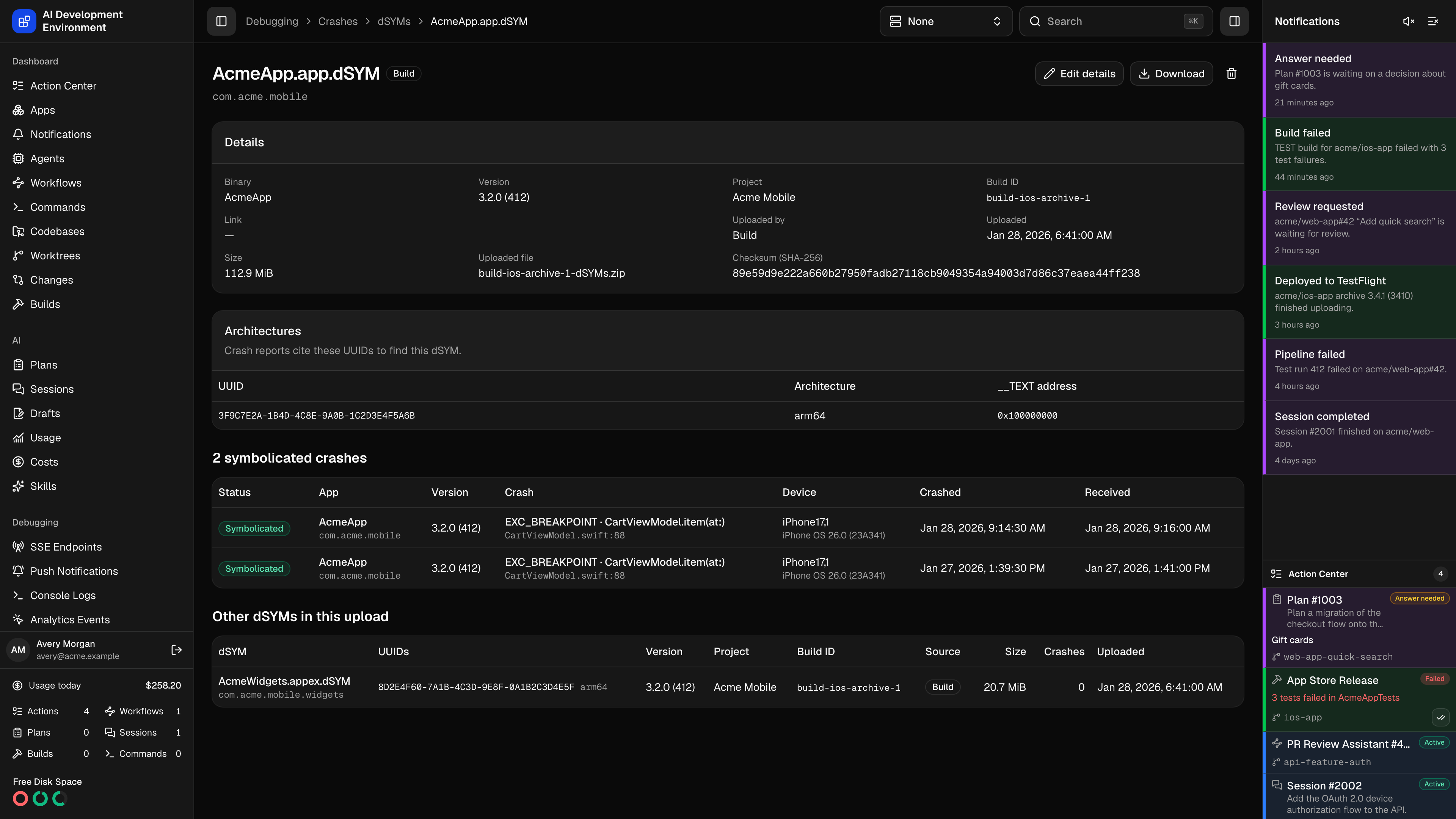The height and width of the screenshot is (819, 1456).
Task: Mark App Store Release card done checkmark
Action: coord(1440,718)
